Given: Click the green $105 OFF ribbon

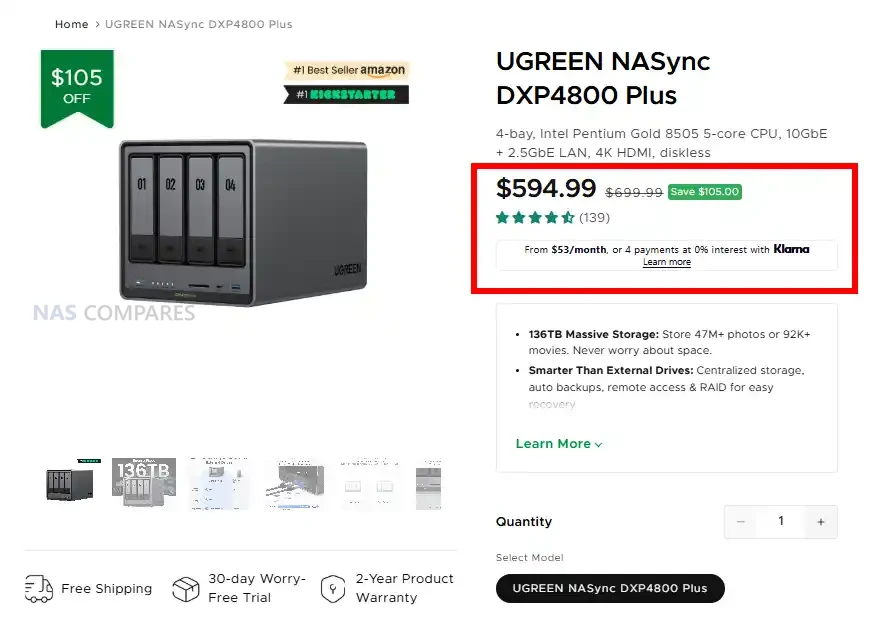Looking at the screenshot, I should [x=77, y=87].
